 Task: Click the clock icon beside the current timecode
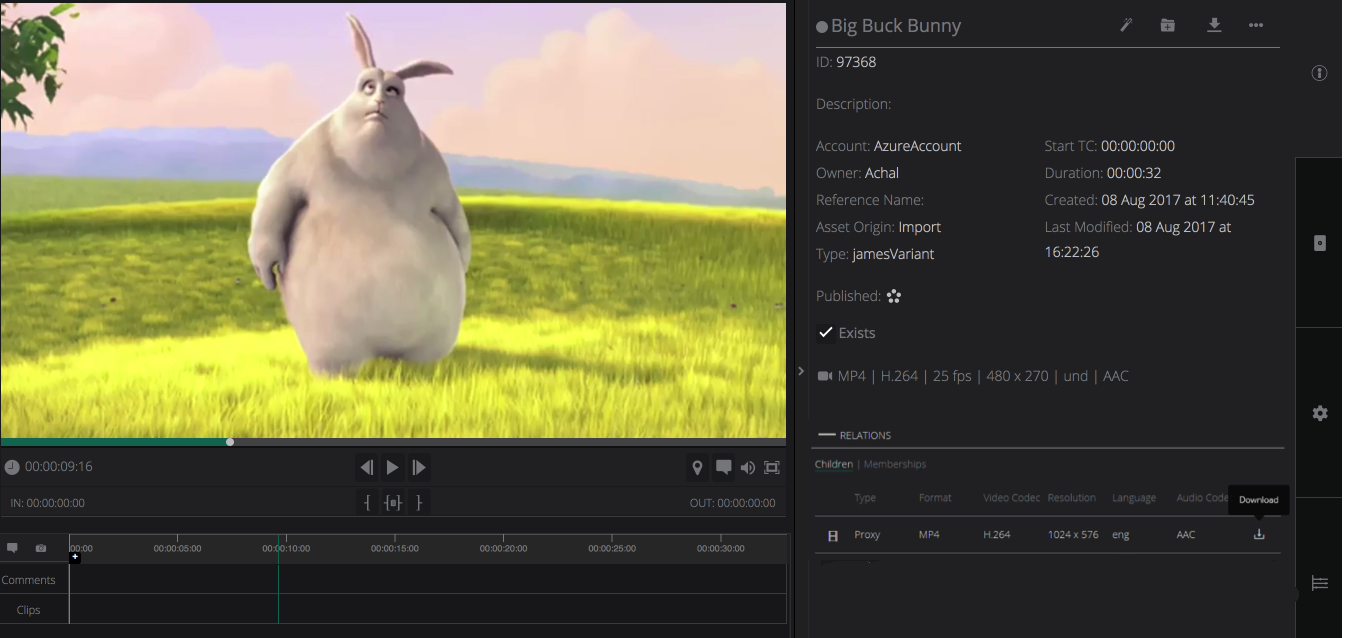click(x=12, y=467)
